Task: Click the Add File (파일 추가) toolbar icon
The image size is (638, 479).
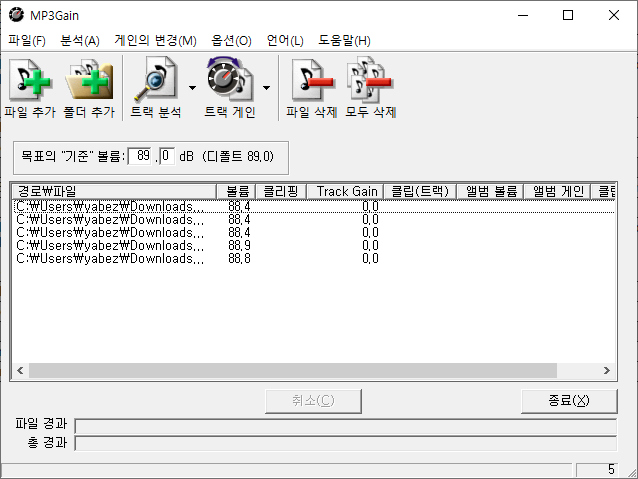Action: pos(30,79)
